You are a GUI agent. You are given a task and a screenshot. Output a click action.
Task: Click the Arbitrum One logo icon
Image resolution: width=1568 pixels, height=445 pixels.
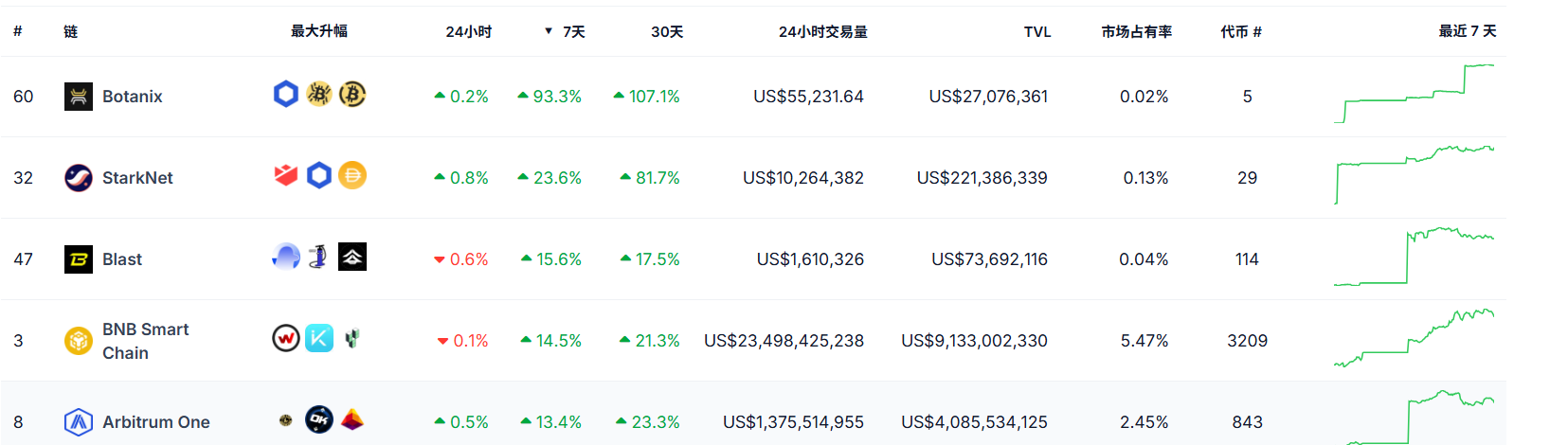click(79, 421)
